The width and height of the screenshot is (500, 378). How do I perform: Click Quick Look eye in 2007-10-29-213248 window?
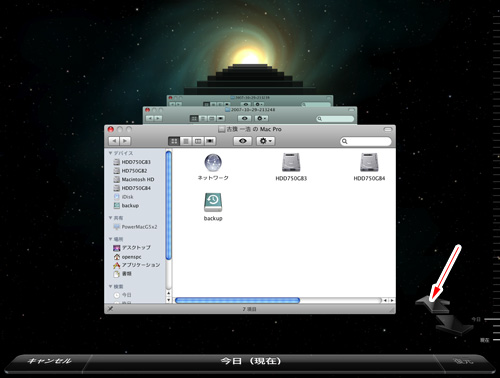tap(244, 118)
